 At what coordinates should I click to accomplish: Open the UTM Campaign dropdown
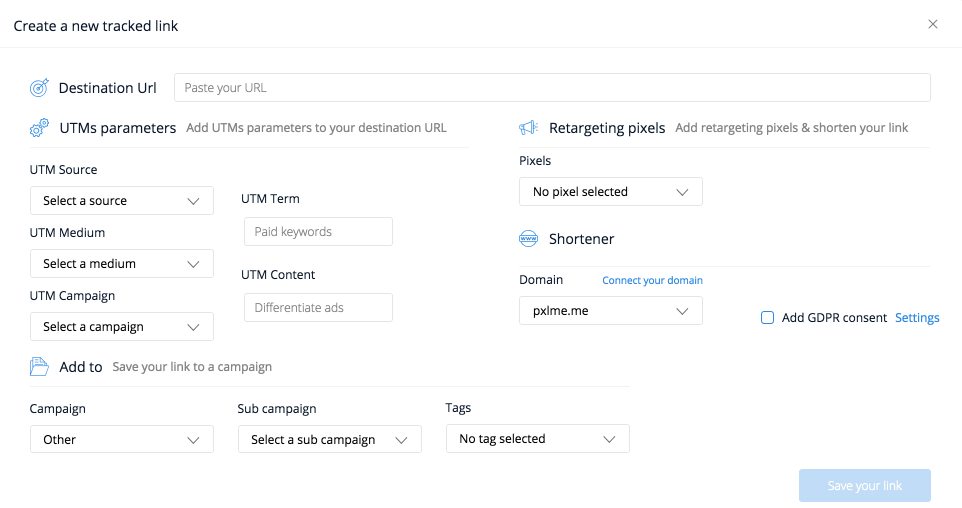122,327
